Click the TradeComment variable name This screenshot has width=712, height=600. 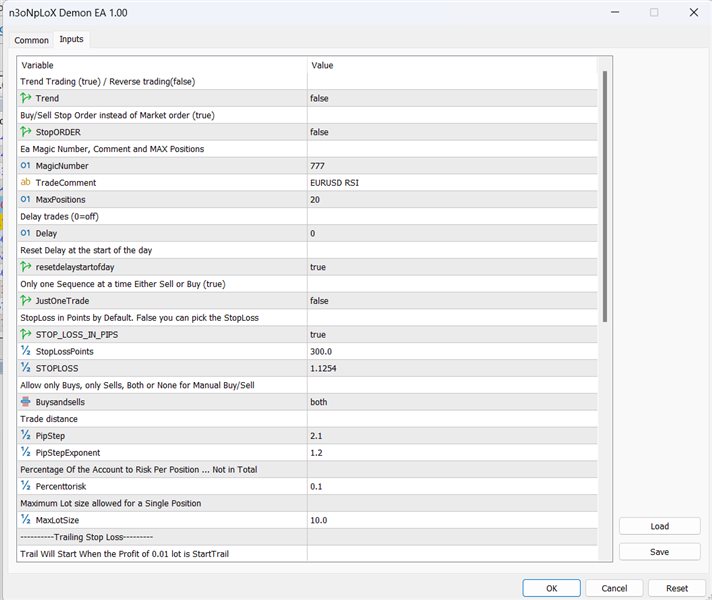[x=66, y=183]
